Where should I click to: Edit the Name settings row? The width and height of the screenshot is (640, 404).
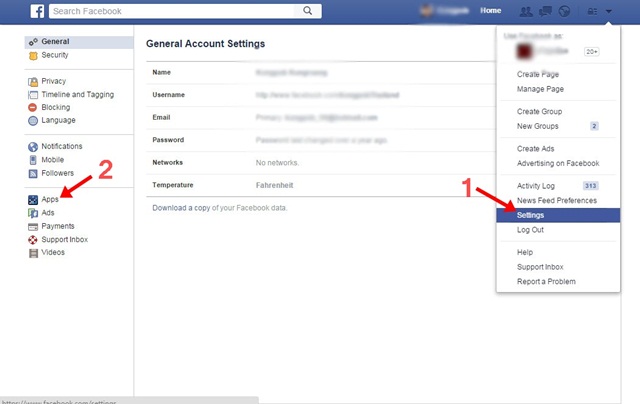321,73
